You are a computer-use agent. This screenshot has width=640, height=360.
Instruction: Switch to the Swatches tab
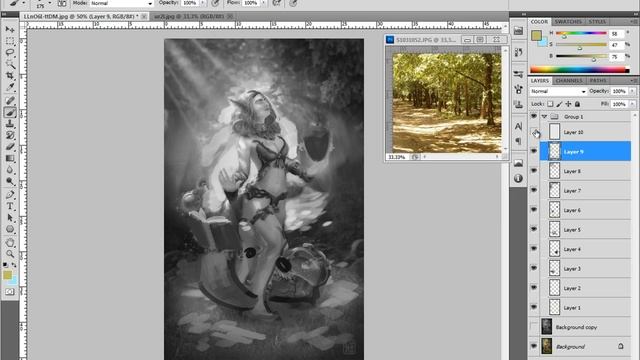(568, 22)
